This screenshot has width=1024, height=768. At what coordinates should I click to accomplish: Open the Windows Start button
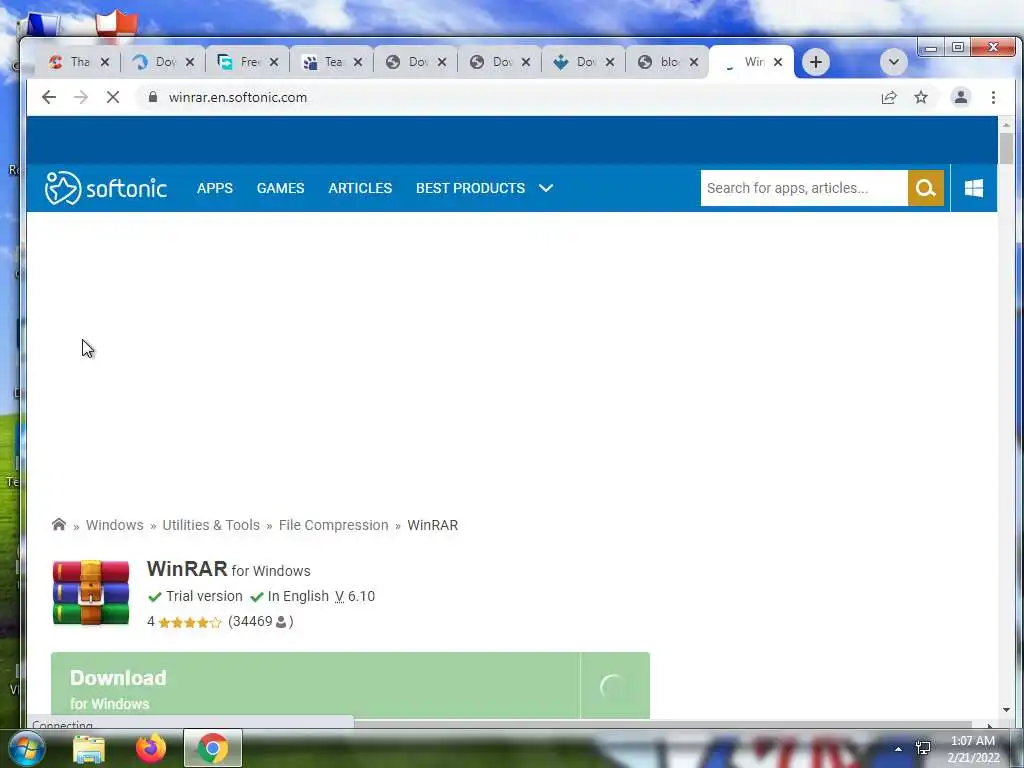coord(25,748)
